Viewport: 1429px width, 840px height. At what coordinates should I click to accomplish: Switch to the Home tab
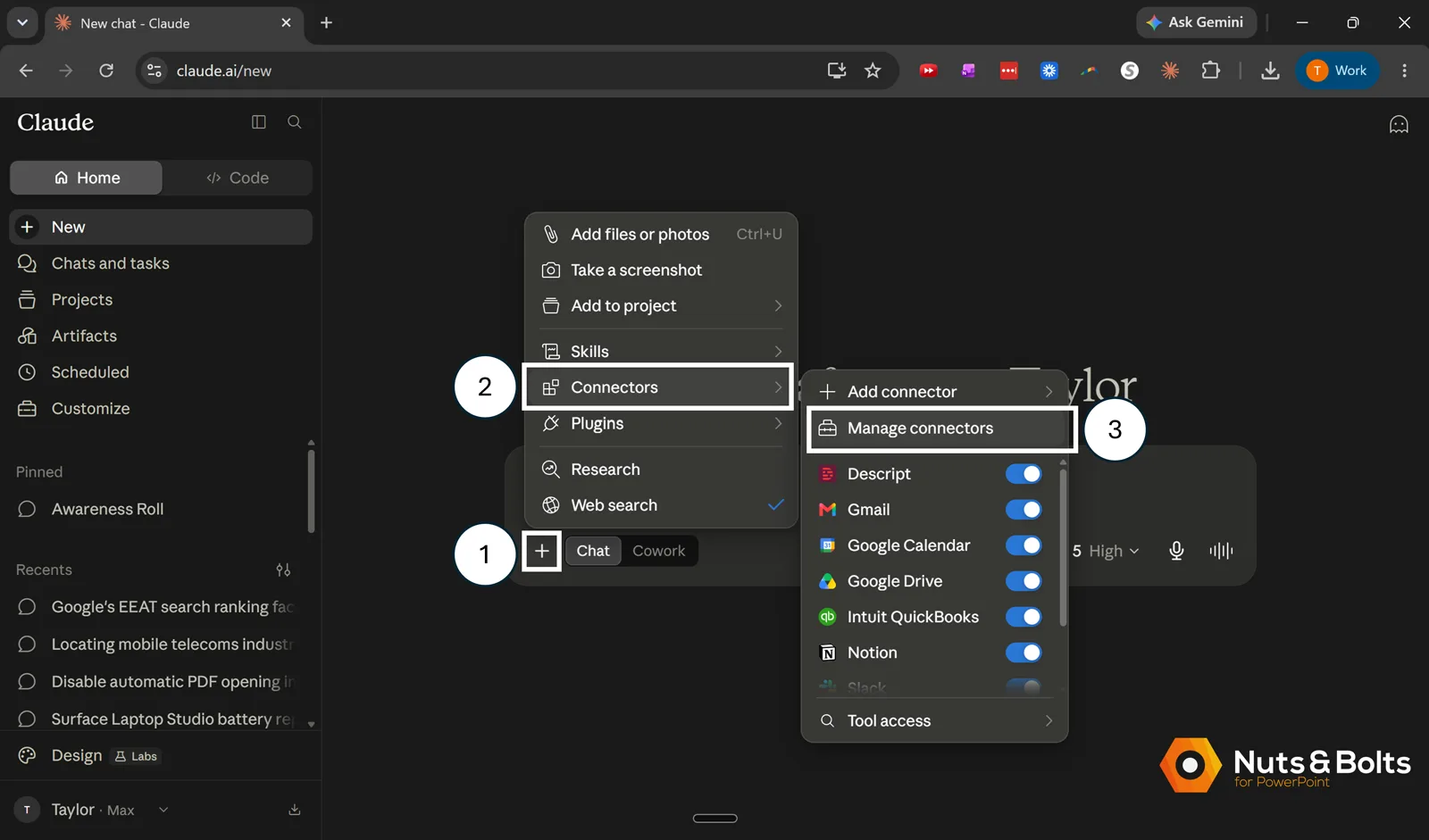coord(86,178)
